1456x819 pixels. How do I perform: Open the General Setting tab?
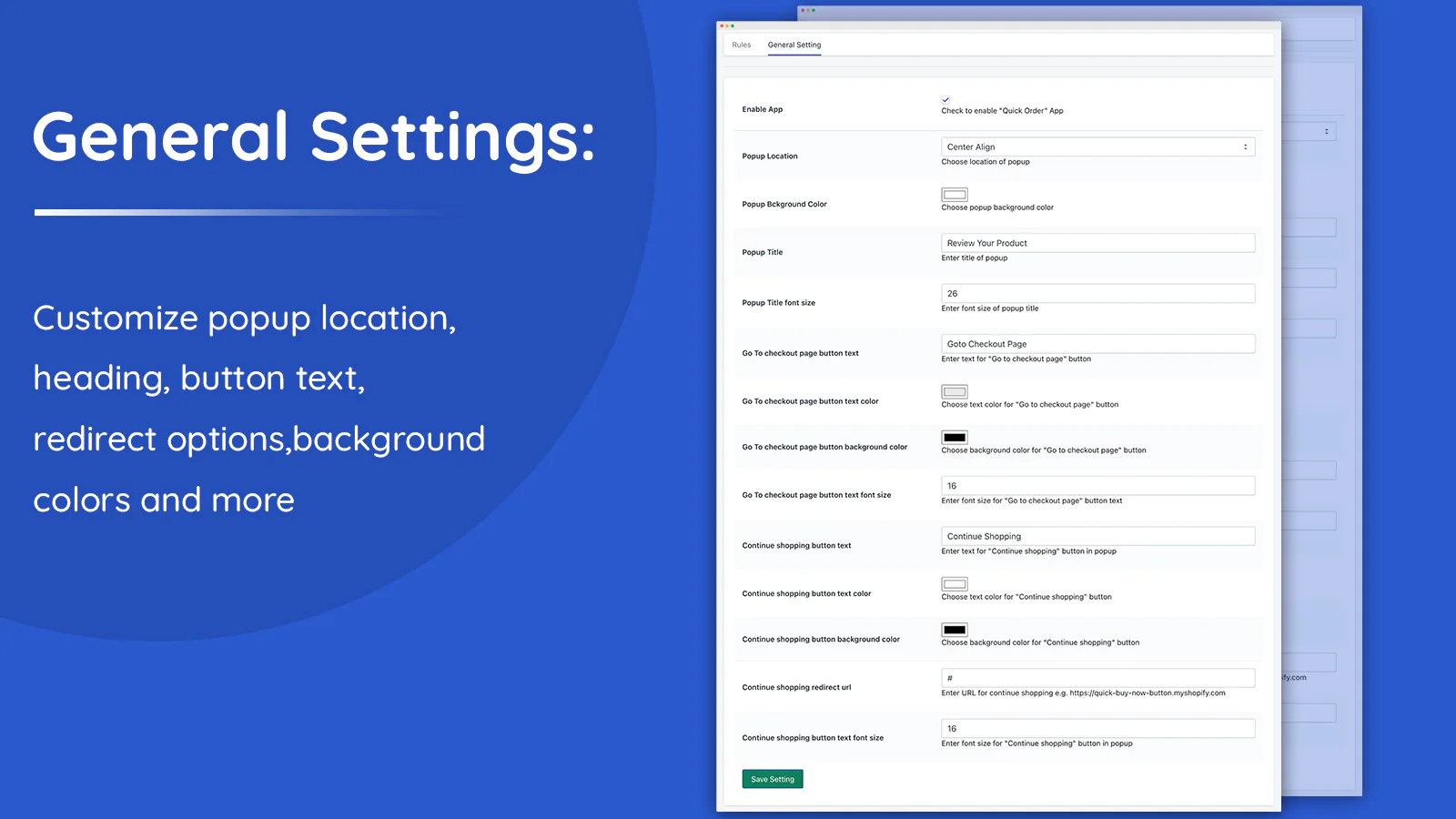[x=794, y=45]
